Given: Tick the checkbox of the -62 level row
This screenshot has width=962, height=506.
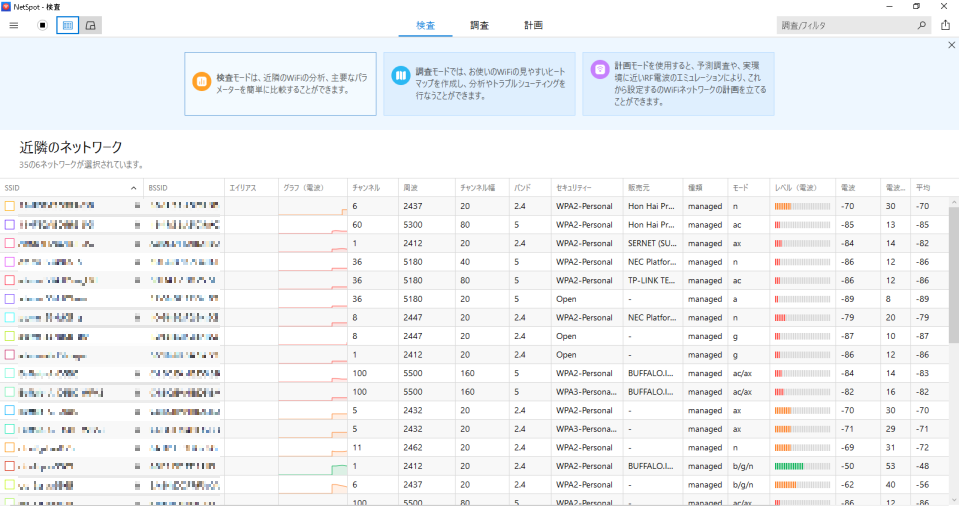Looking at the screenshot, I should 10,485.
